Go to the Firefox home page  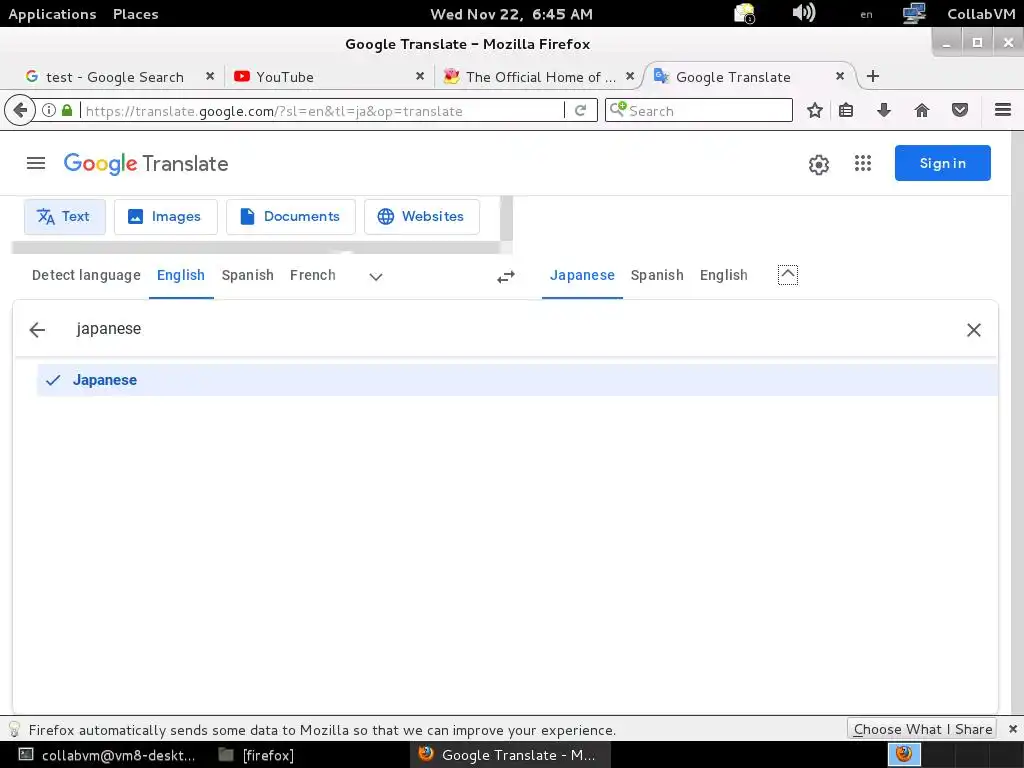921,110
